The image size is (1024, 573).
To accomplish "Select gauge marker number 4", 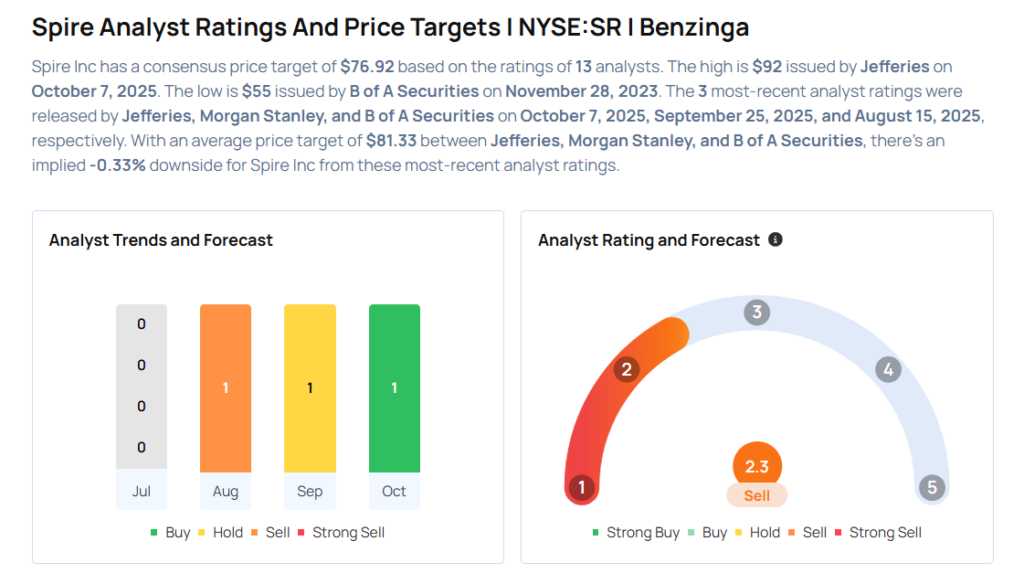I will 887,370.
